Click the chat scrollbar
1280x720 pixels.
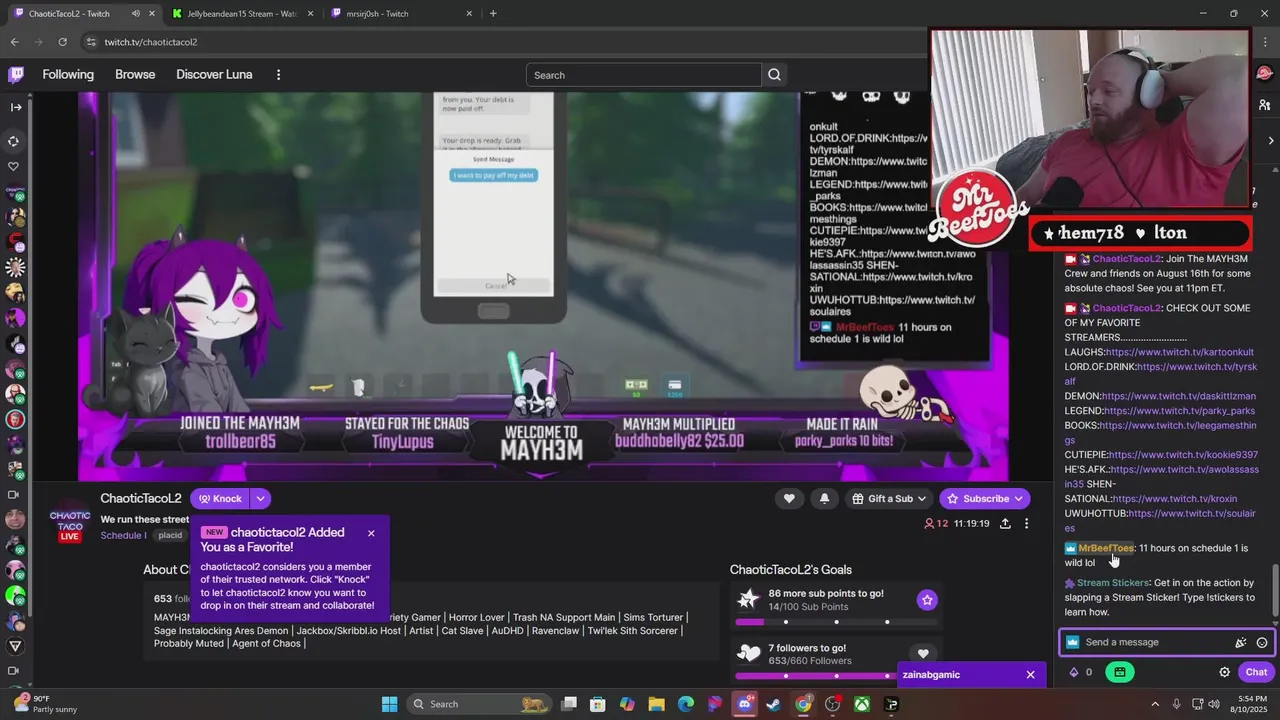coord(1274,590)
